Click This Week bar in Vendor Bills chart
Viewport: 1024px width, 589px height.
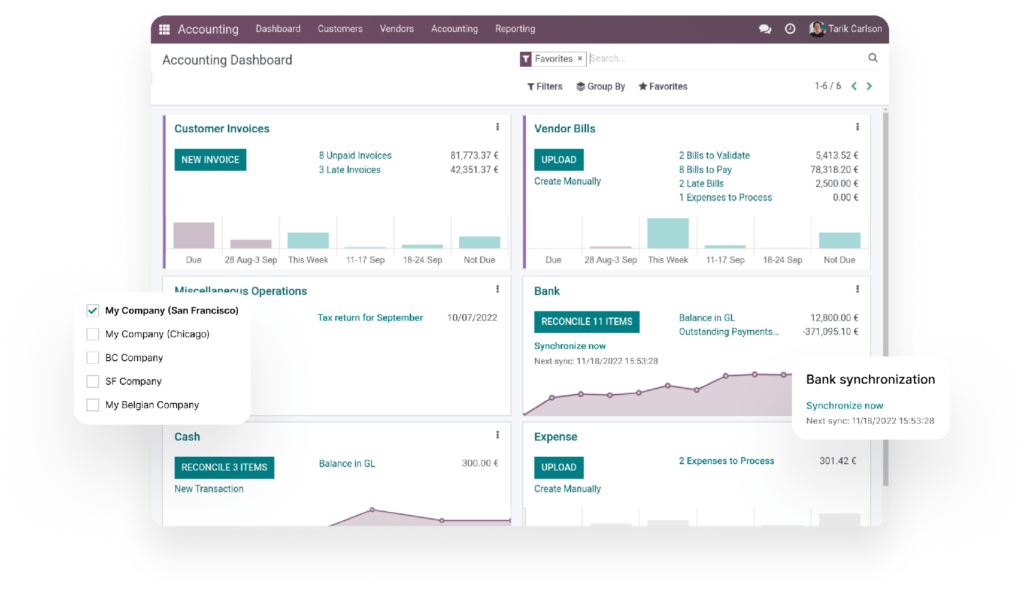[667, 233]
